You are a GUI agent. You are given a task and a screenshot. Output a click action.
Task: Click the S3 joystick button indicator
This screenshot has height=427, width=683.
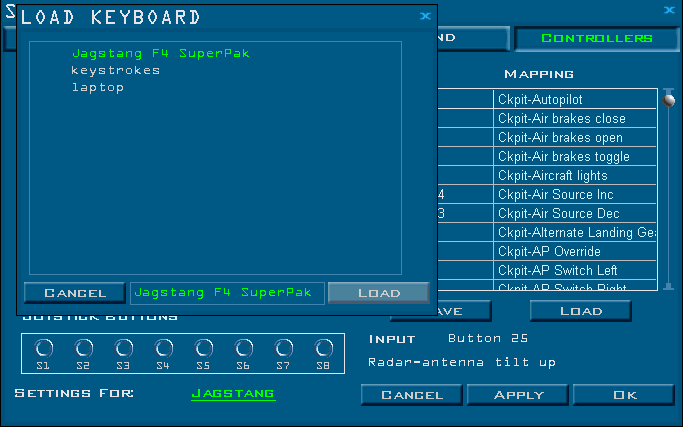coord(123,348)
